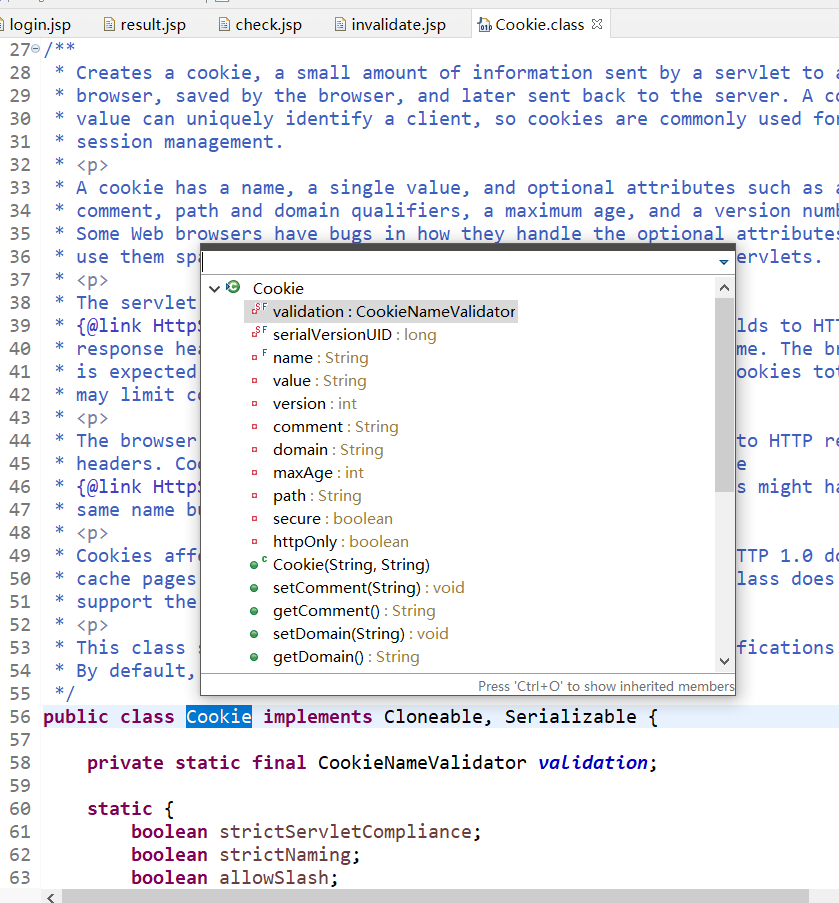Click the class file icon on Cookie.class tab

[485, 25]
